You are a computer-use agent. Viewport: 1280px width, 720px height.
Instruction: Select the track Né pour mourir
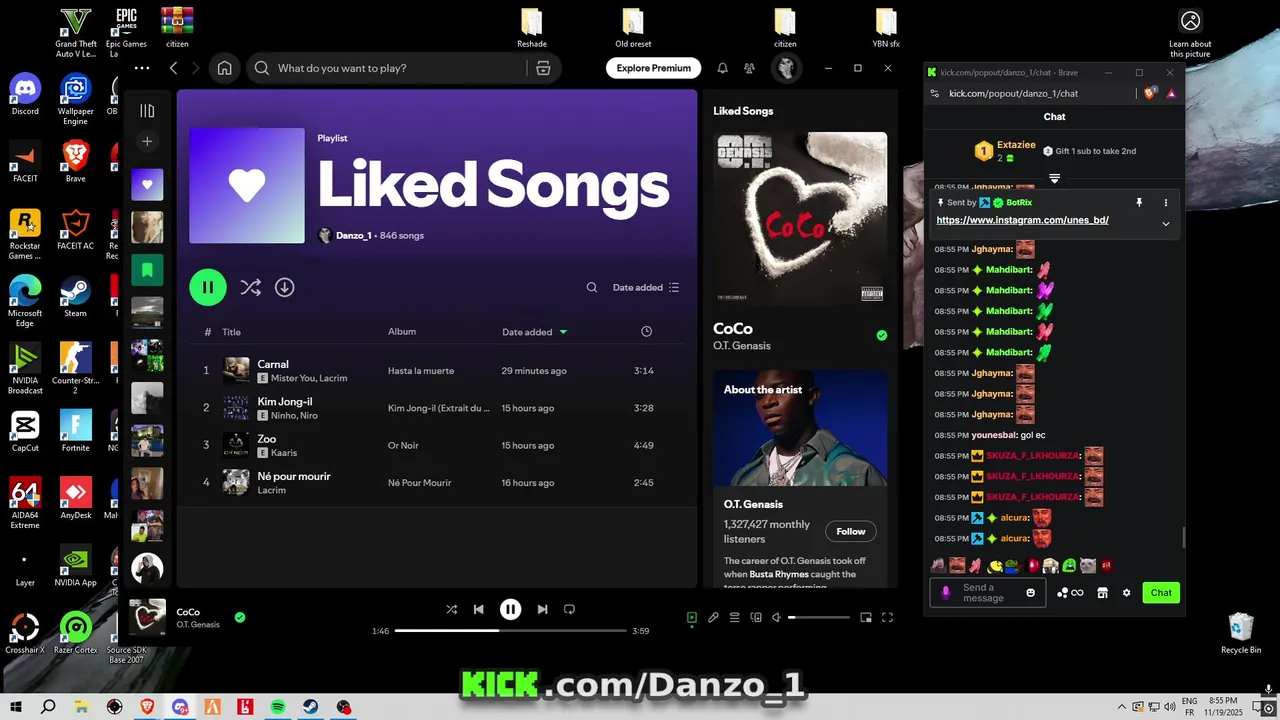(437, 483)
